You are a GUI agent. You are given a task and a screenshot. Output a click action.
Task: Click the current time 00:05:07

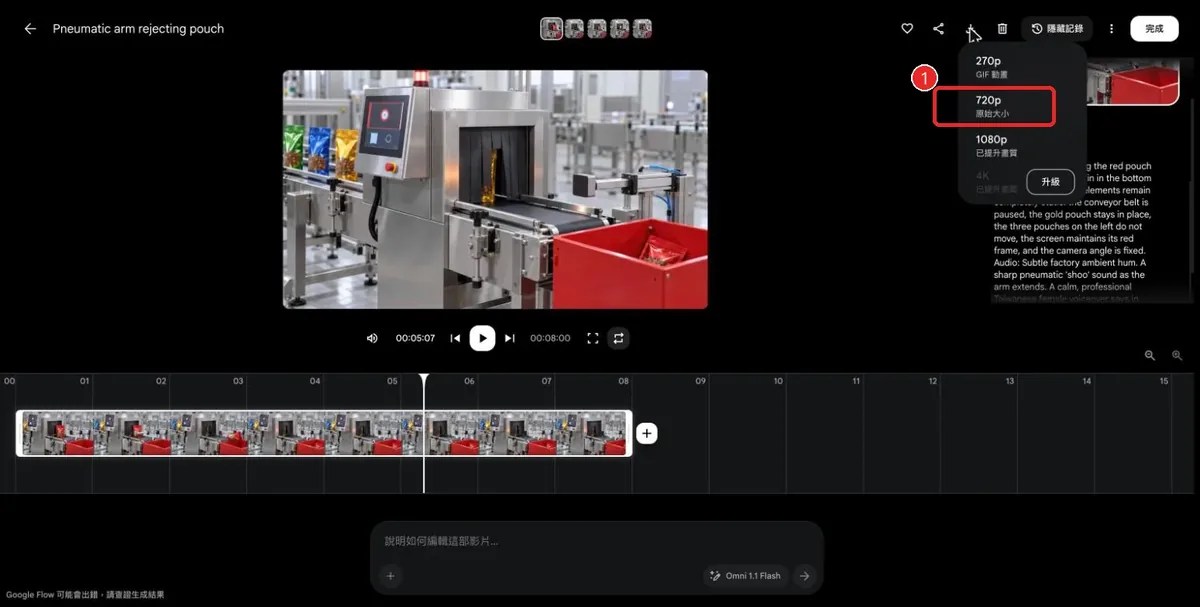[415, 338]
